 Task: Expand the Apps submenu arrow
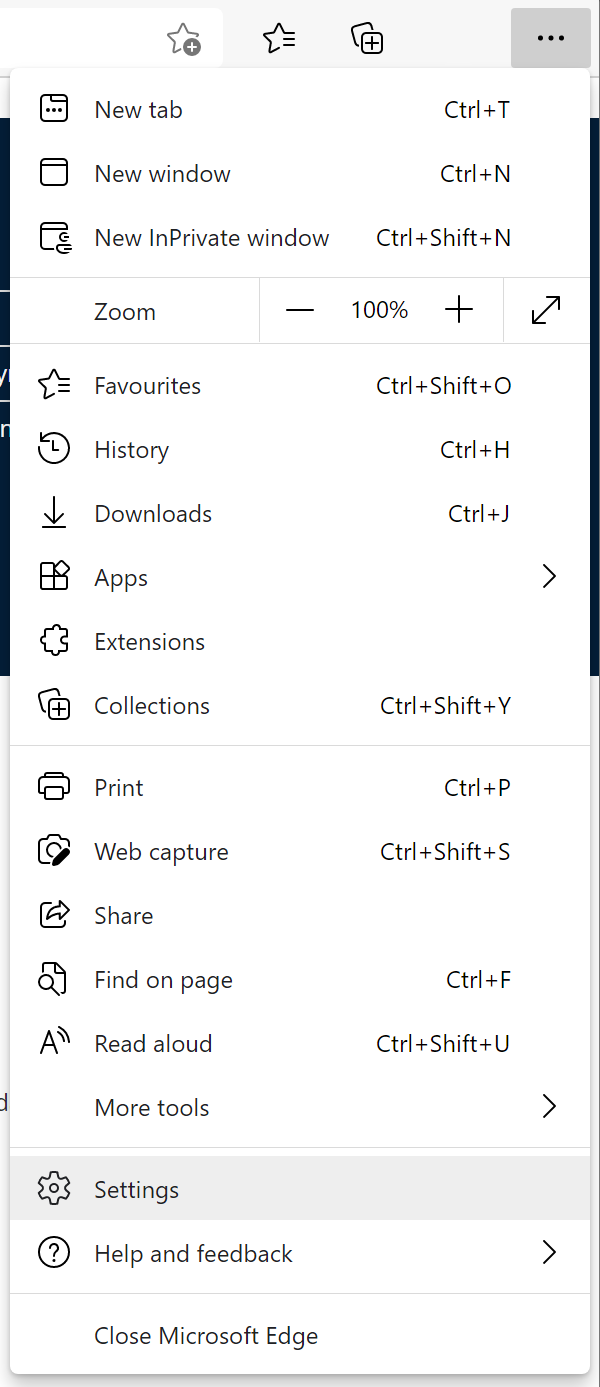pos(548,577)
